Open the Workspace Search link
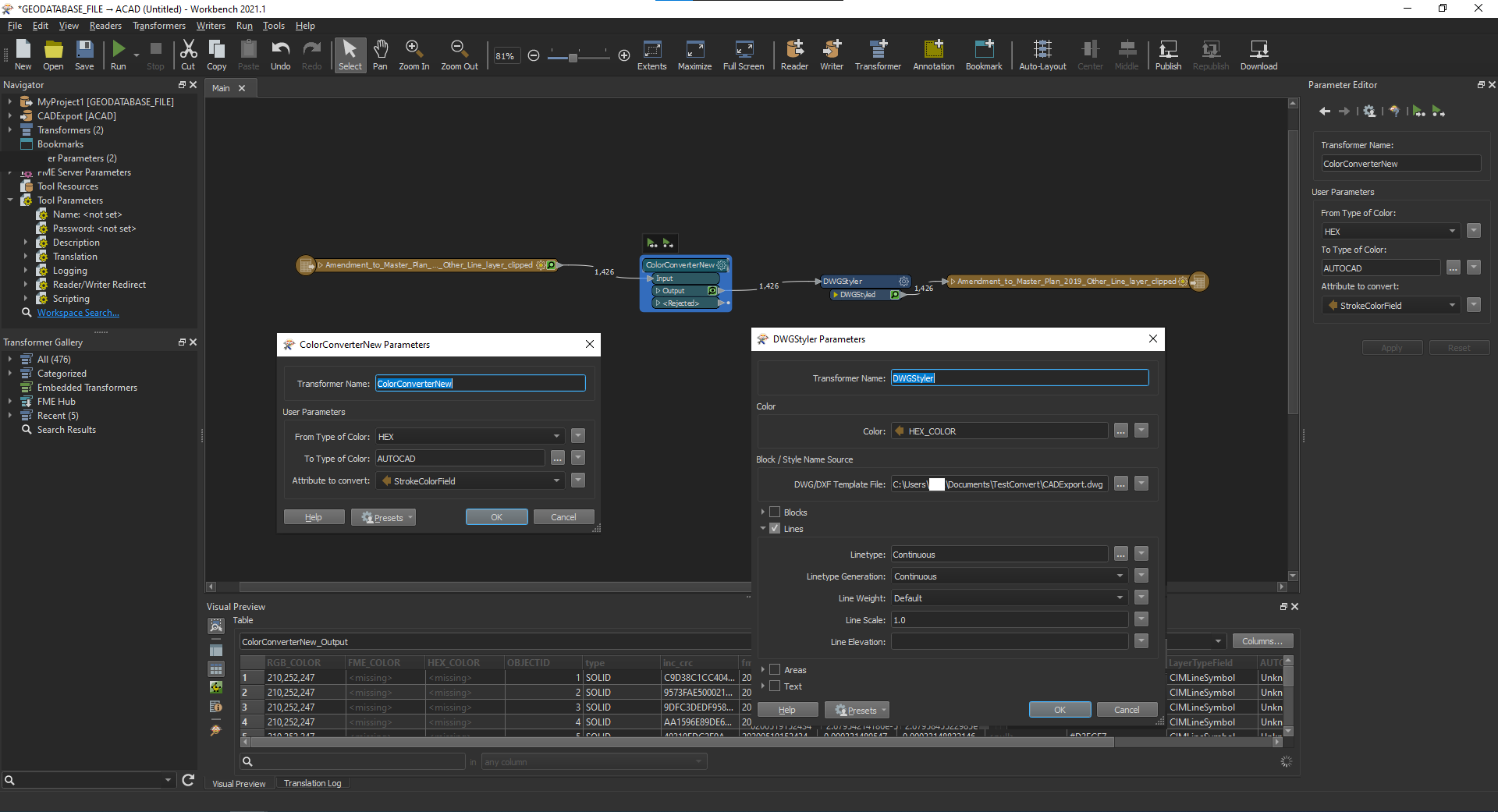Viewport: 1498px width, 812px height. click(x=78, y=313)
